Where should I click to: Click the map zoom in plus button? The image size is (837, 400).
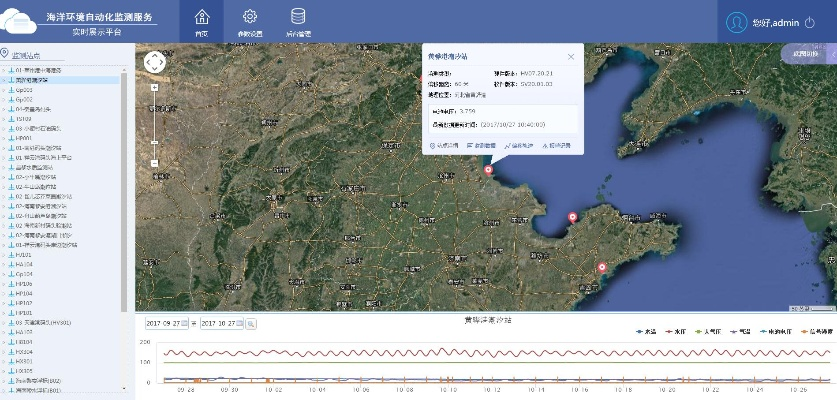coord(154,87)
